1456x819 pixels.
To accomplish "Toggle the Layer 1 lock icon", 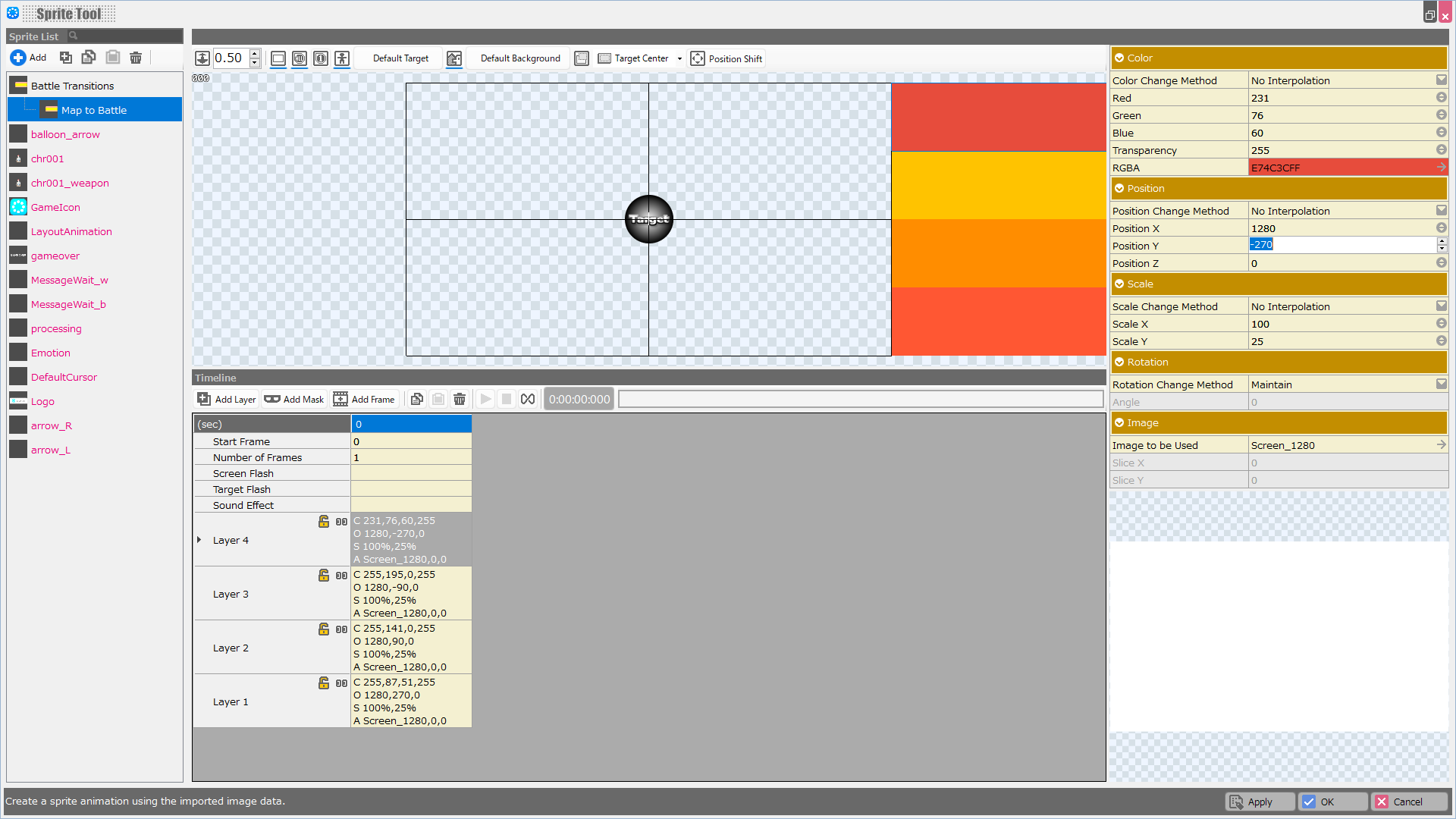I will pyautogui.click(x=324, y=682).
